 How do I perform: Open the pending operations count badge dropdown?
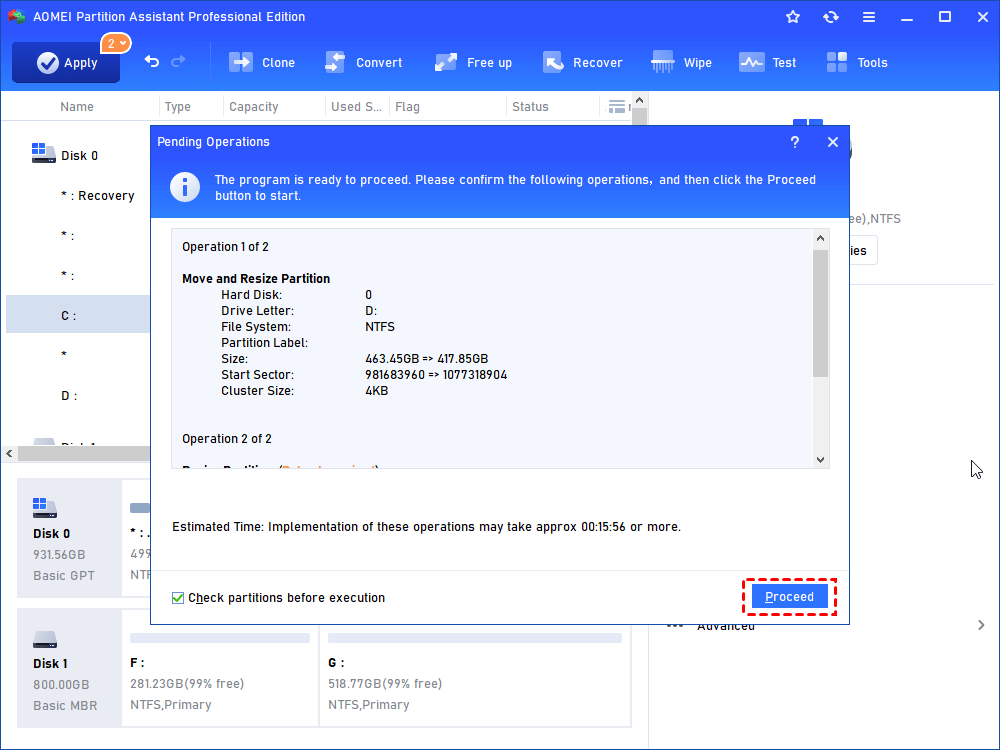pos(115,43)
